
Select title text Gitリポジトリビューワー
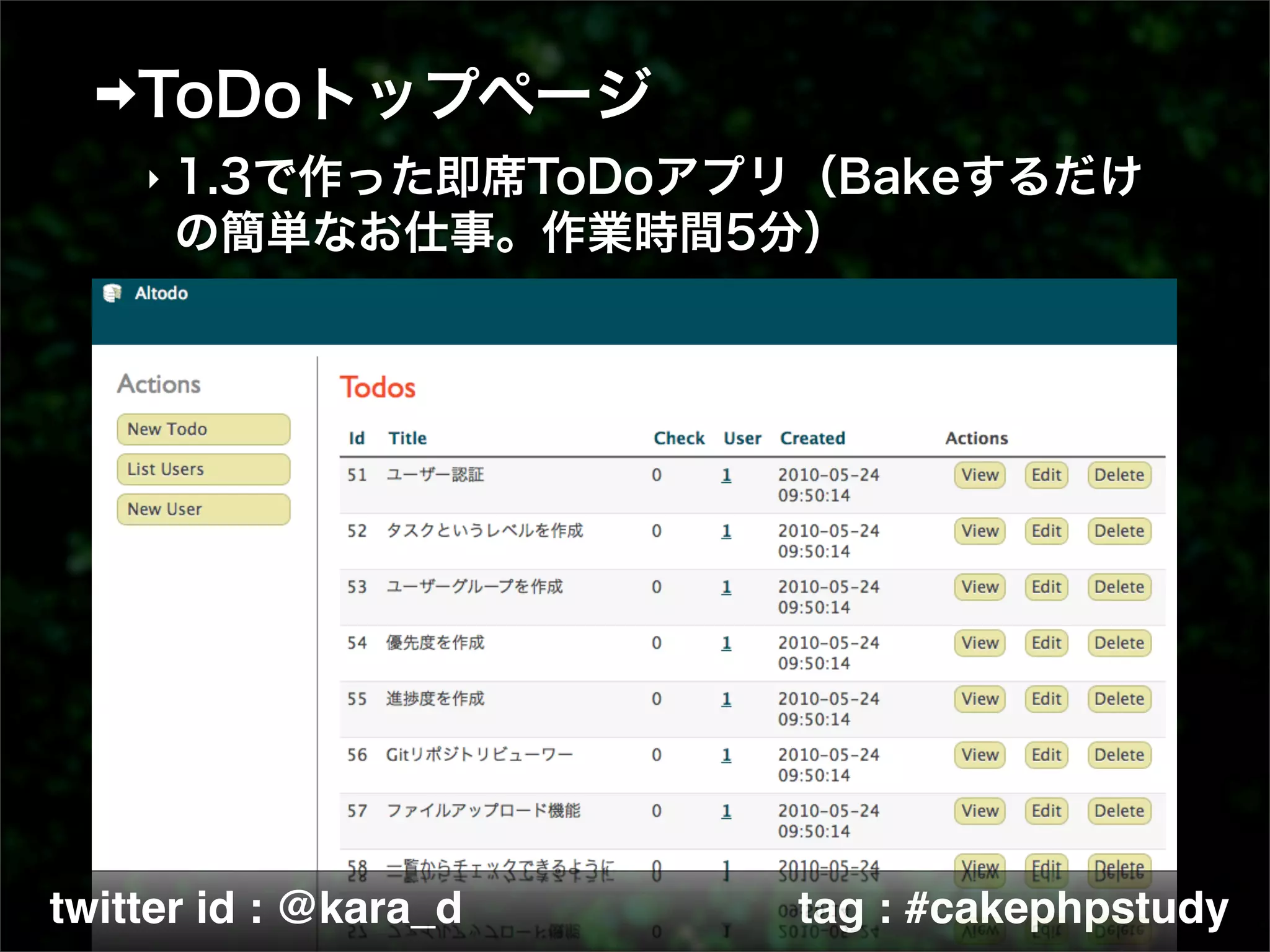tap(479, 755)
